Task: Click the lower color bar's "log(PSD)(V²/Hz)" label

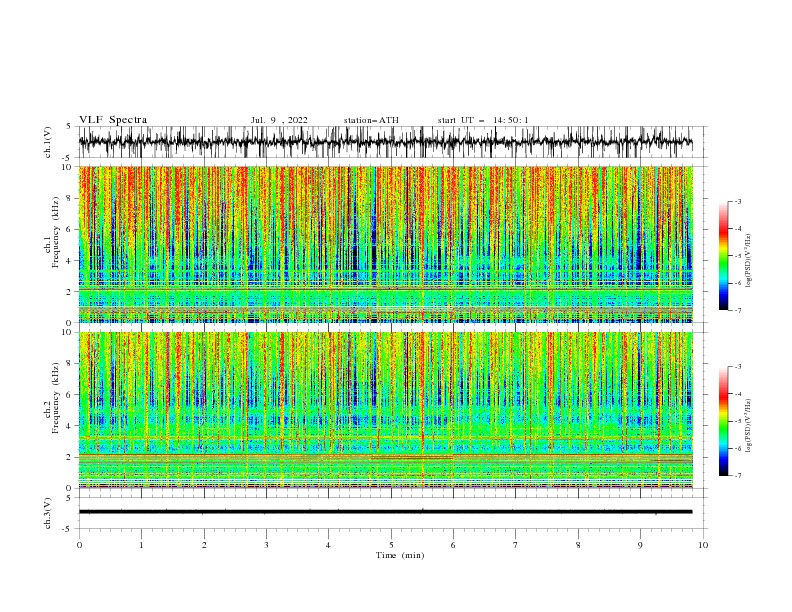Action: pos(748,426)
